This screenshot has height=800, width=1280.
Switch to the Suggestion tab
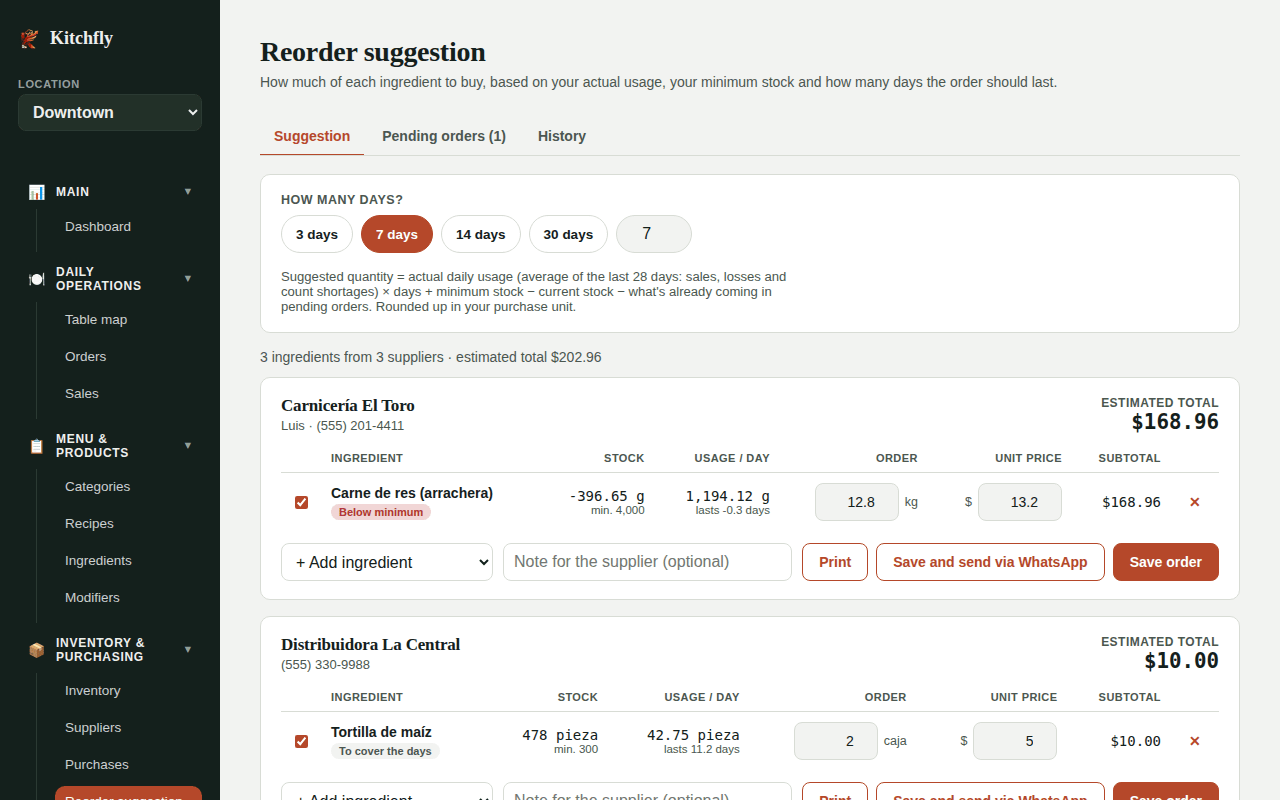click(312, 136)
